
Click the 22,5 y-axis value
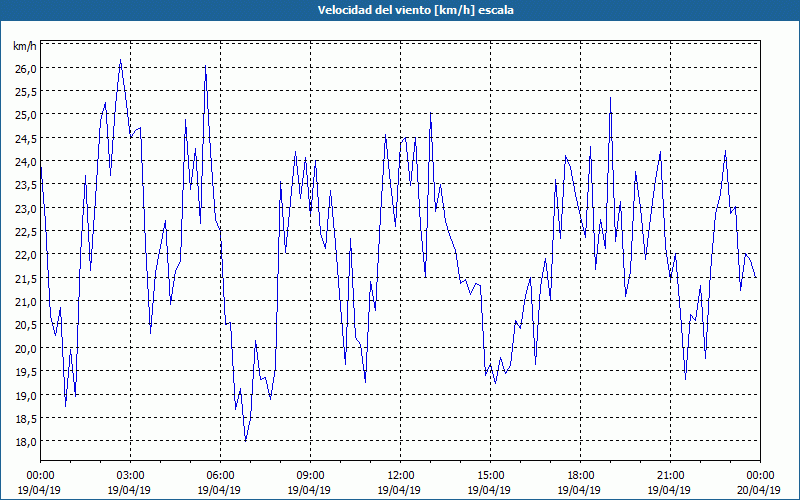pos(26,232)
